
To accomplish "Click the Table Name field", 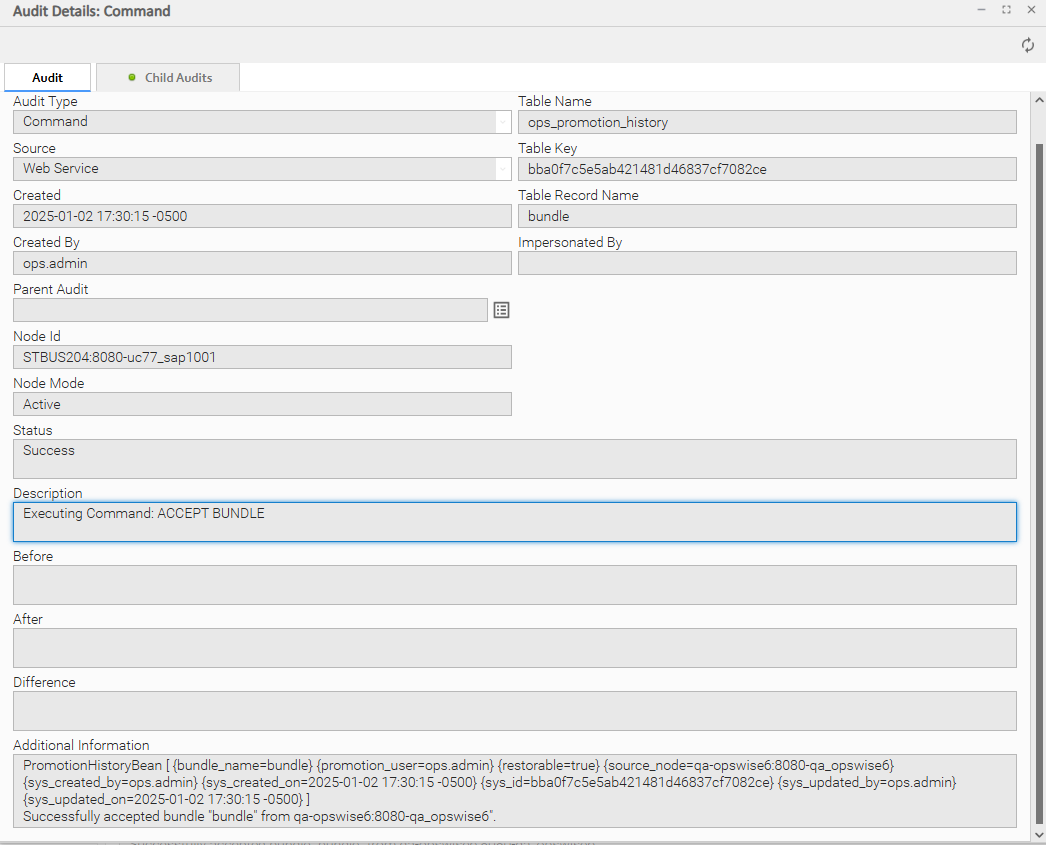I will tap(766, 122).
